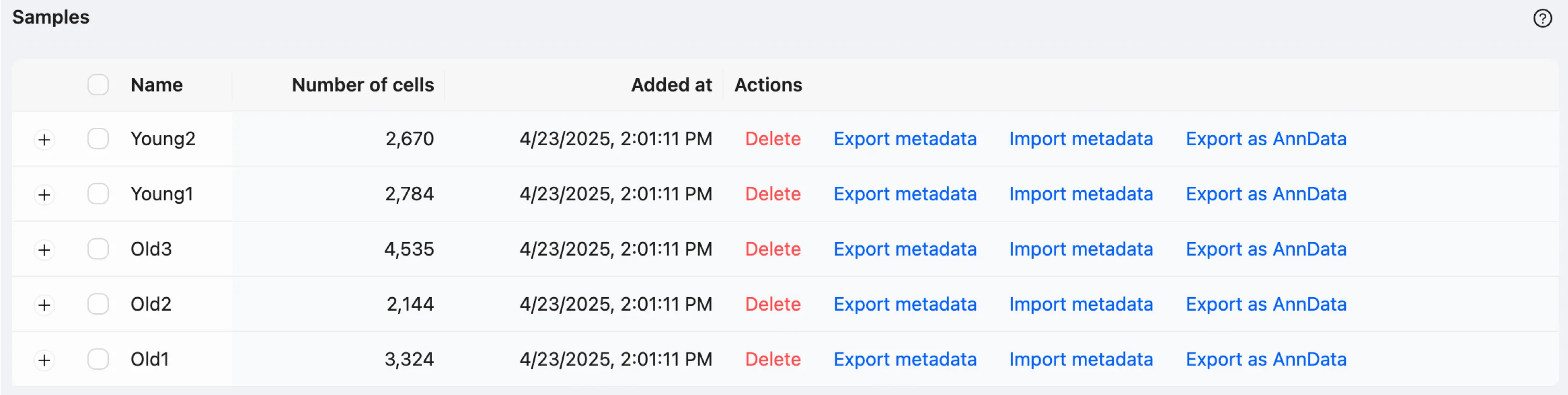Export Old2 as AnnData

(1265, 304)
